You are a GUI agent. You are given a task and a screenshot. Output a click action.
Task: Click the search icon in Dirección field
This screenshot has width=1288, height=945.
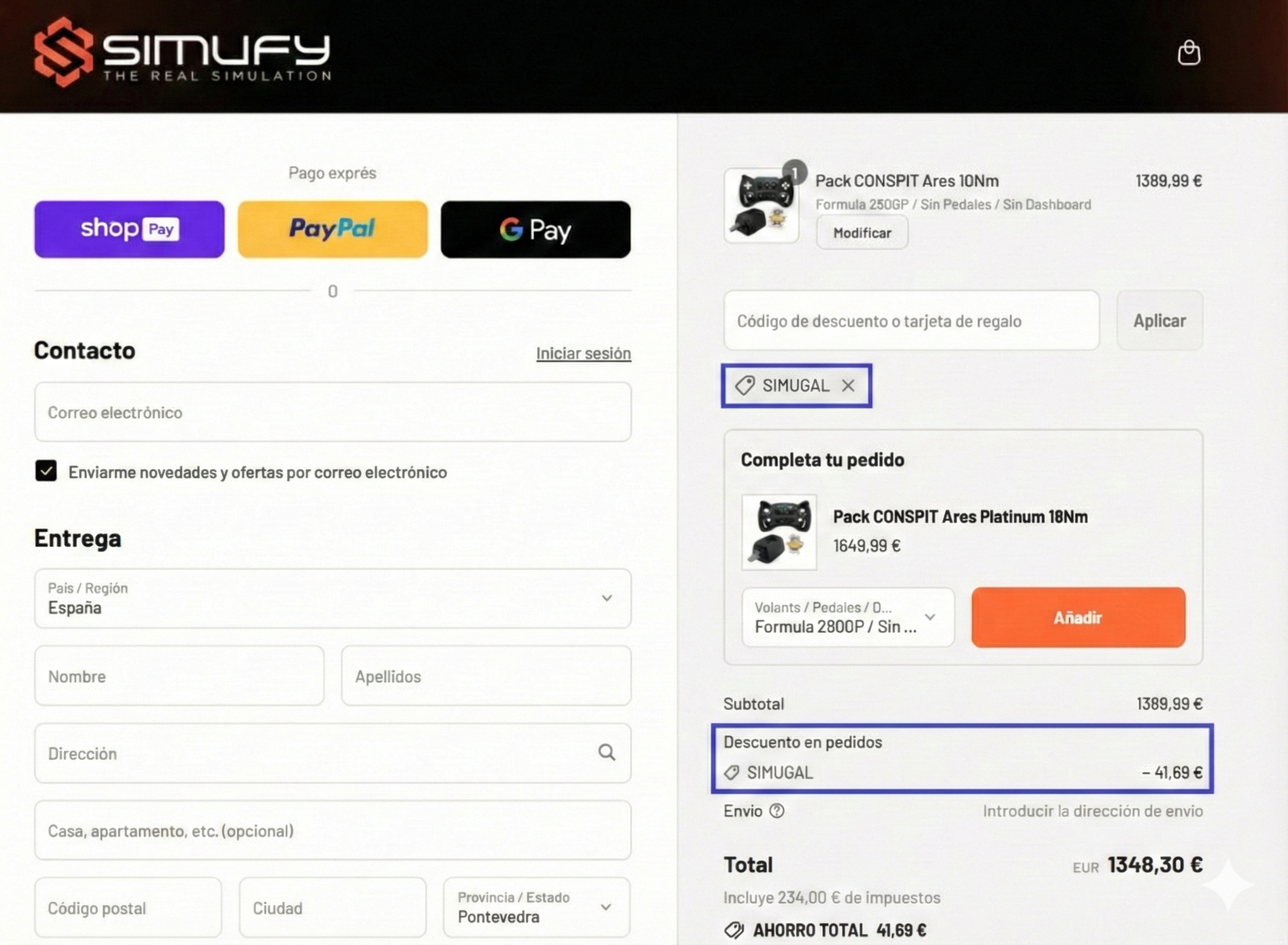click(606, 752)
